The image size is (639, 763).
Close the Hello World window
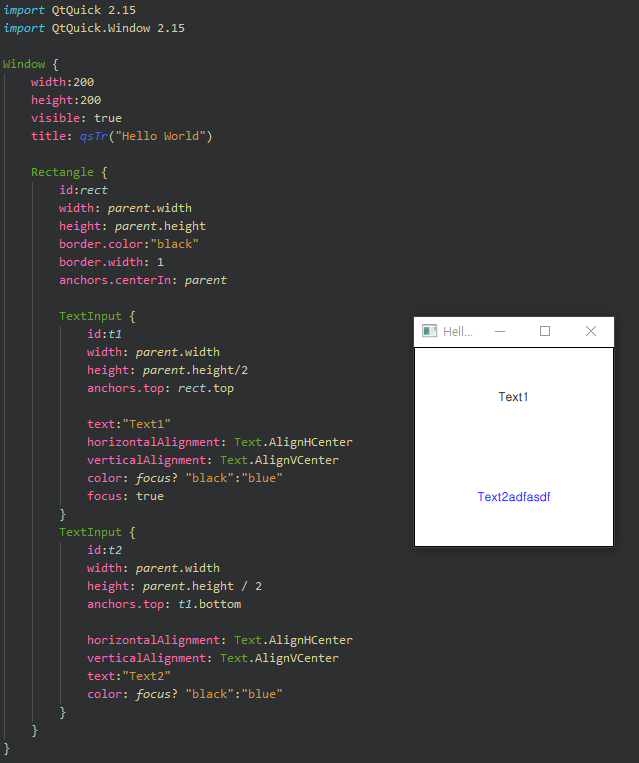tap(591, 331)
